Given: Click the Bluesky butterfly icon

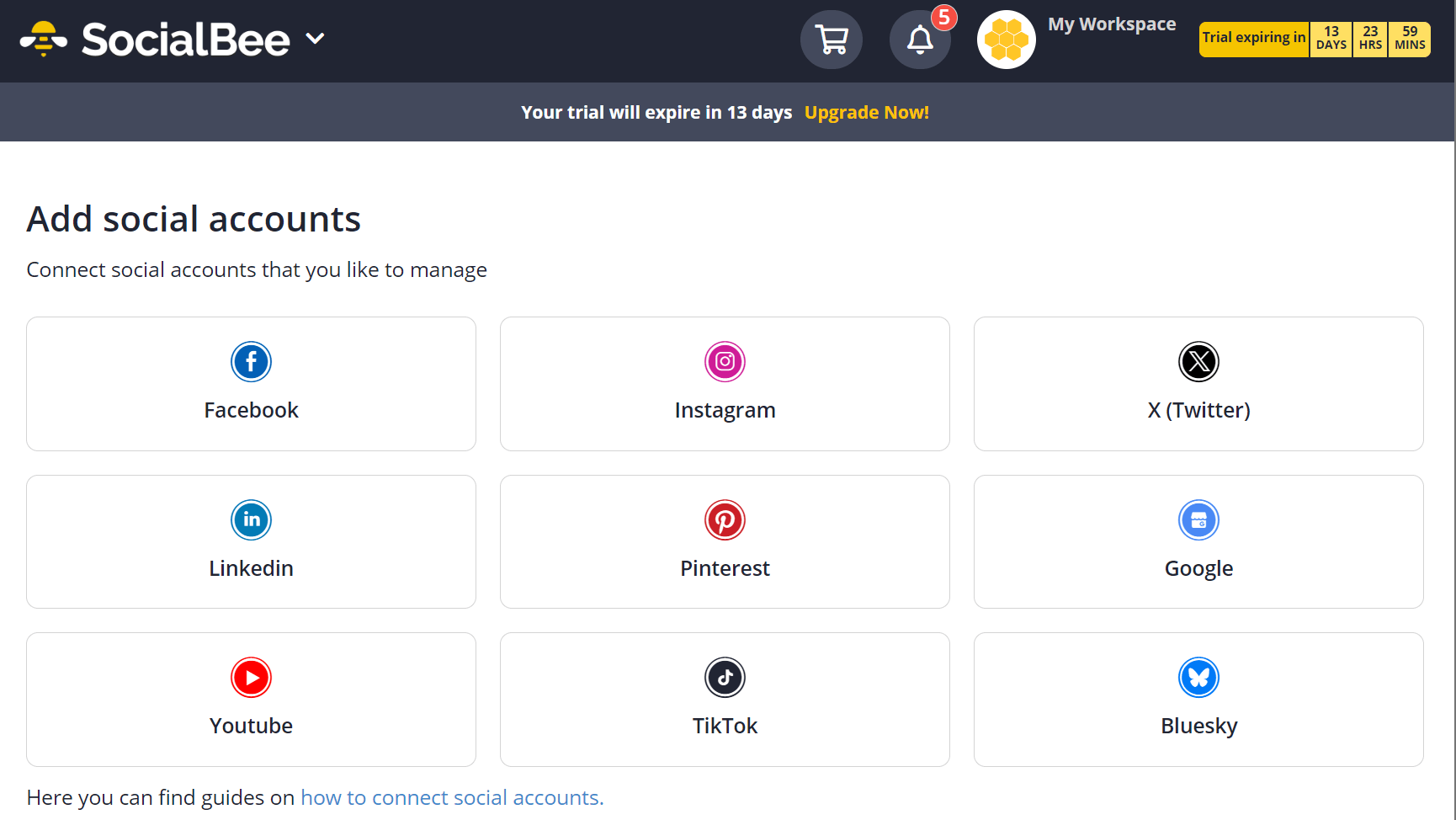Looking at the screenshot, I should tap(1198, 678).
